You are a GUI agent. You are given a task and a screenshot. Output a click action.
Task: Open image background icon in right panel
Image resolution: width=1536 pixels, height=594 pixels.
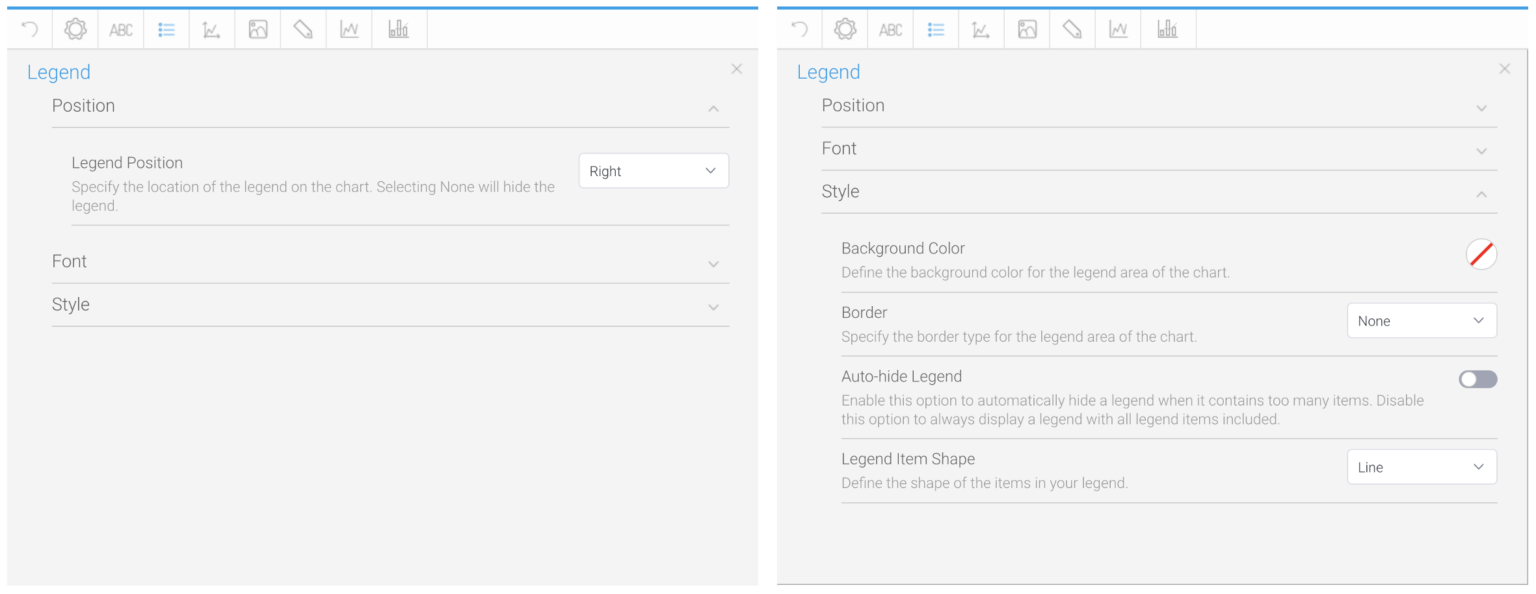(x=1027, y=29)
